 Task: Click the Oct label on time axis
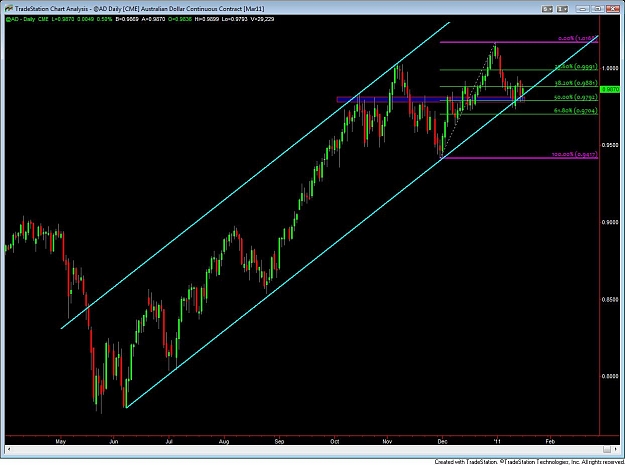click(335, 441)
